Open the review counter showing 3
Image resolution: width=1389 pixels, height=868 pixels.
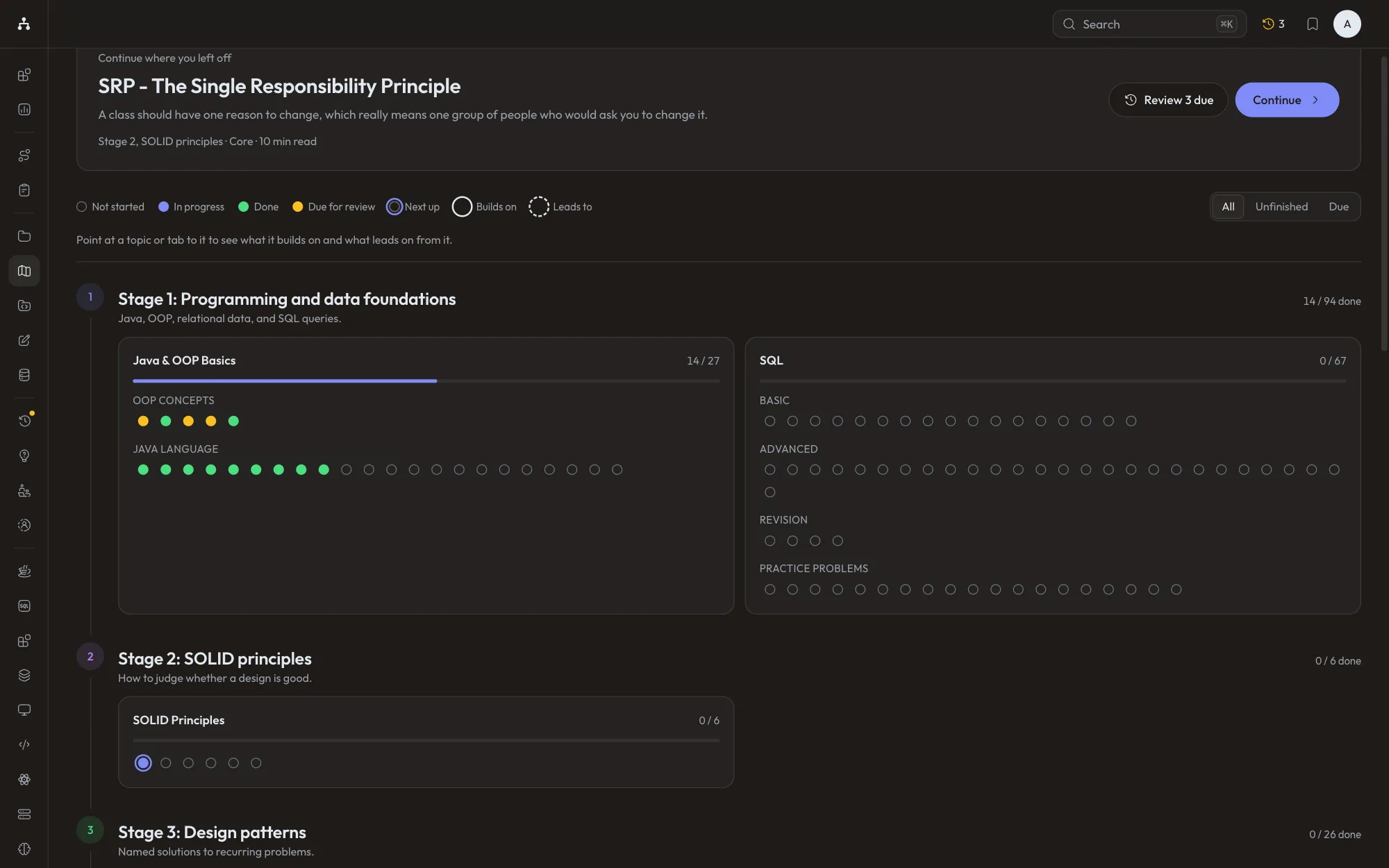1273,24
